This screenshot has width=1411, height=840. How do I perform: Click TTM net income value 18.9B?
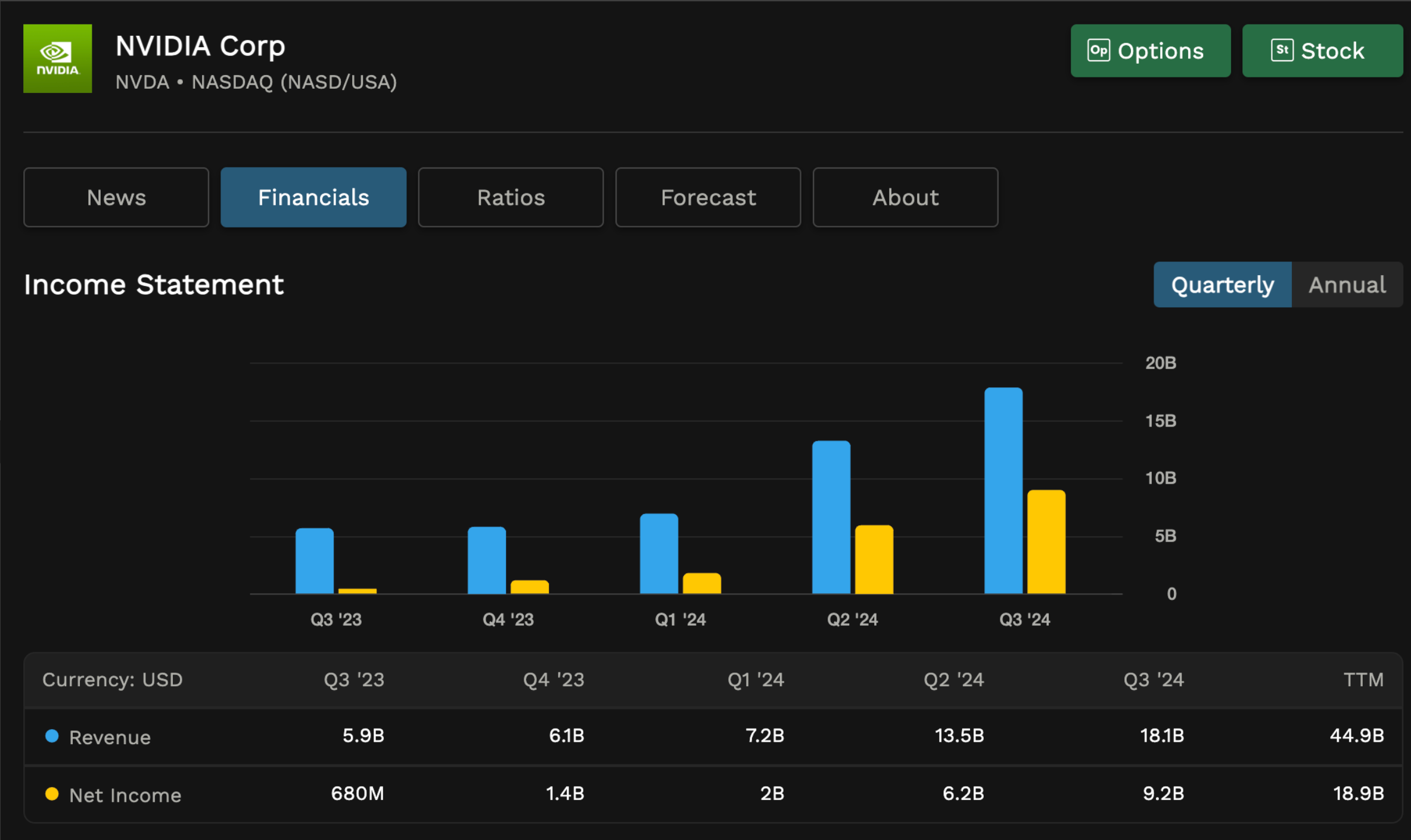click(1359, 794)
